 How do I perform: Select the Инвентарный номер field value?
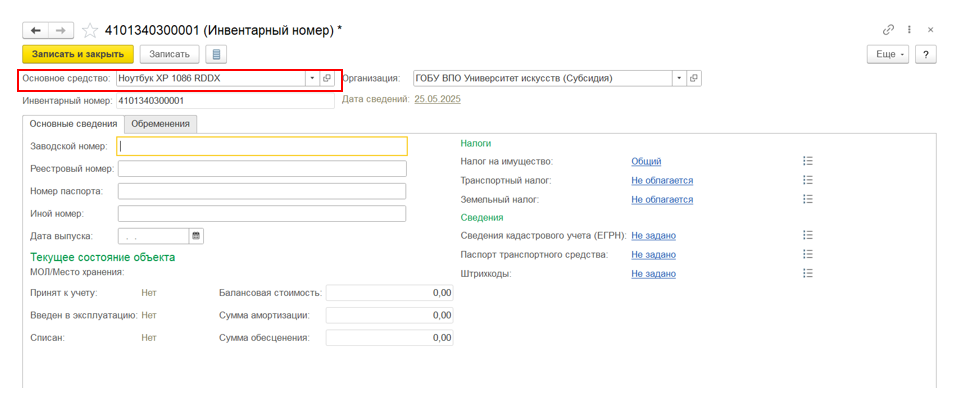[x=225, y=100]
